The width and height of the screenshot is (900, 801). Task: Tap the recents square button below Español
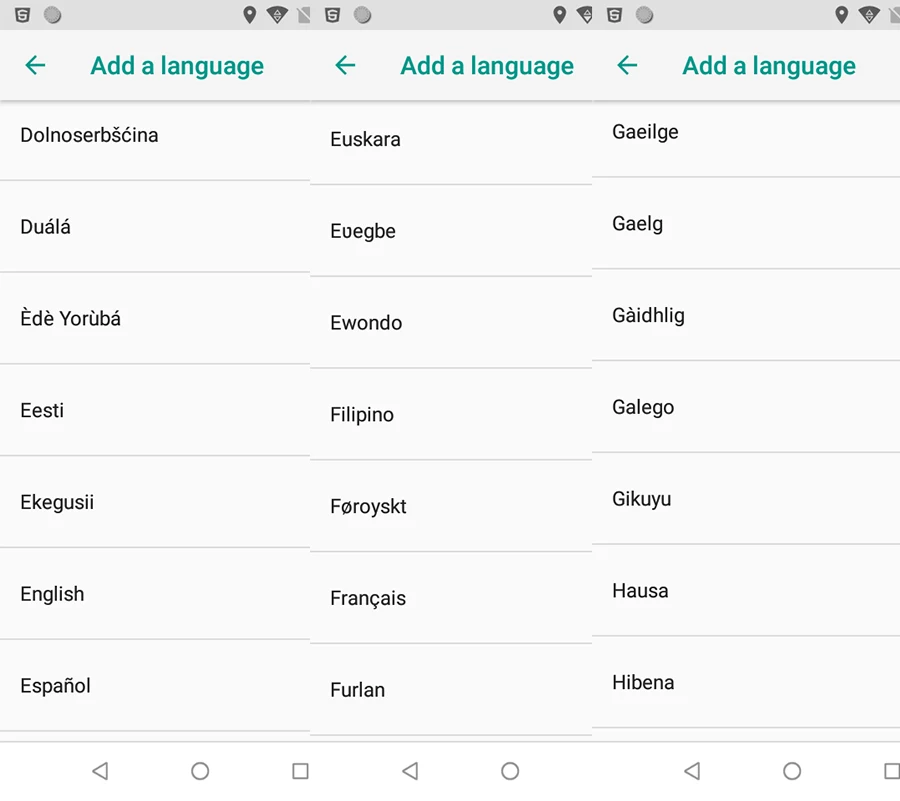tap(300, 771)
